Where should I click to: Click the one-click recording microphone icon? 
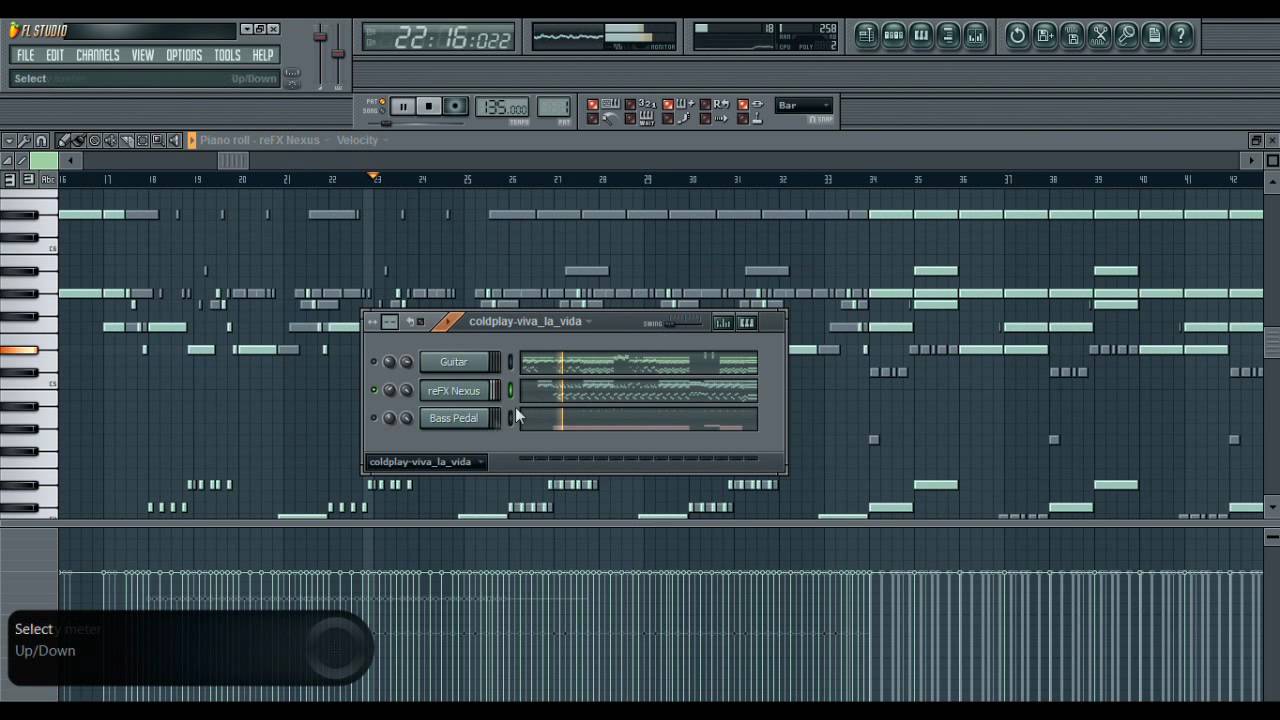pyautogui.click(x=1127, y=36)
